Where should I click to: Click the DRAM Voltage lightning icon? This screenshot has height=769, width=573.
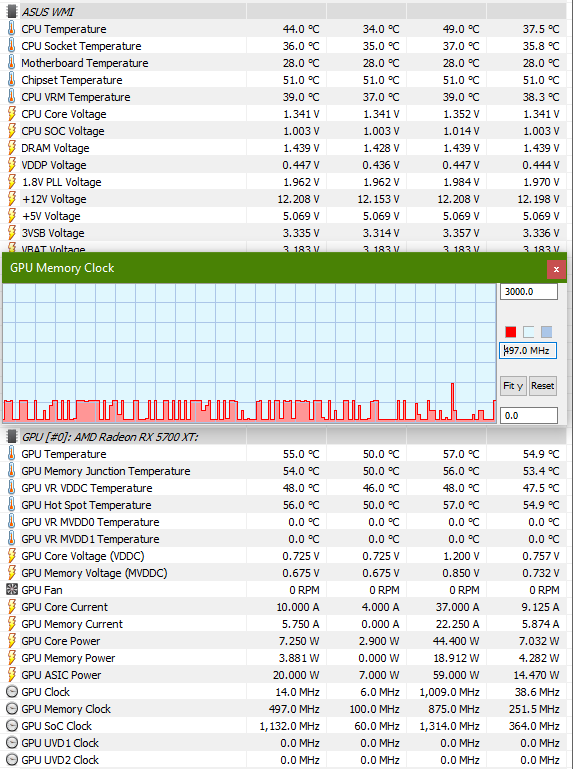pos(12,148)
